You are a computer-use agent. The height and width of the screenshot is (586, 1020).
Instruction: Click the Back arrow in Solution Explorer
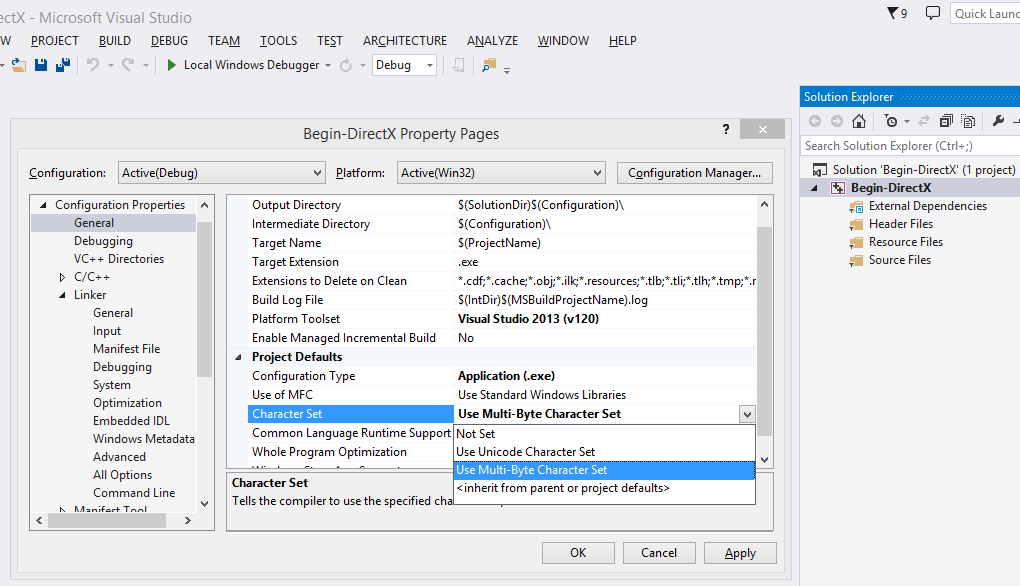click(x=815, y=121)
